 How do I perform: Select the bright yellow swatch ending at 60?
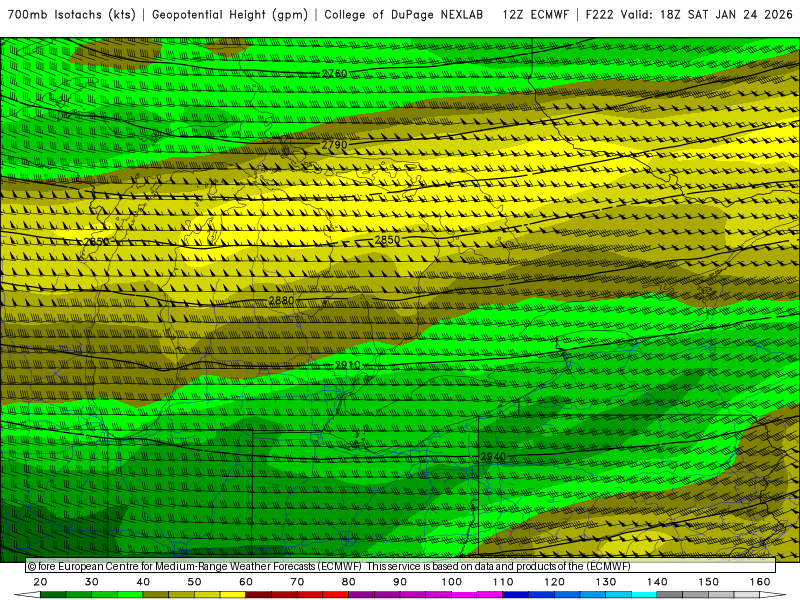point(233,595)
